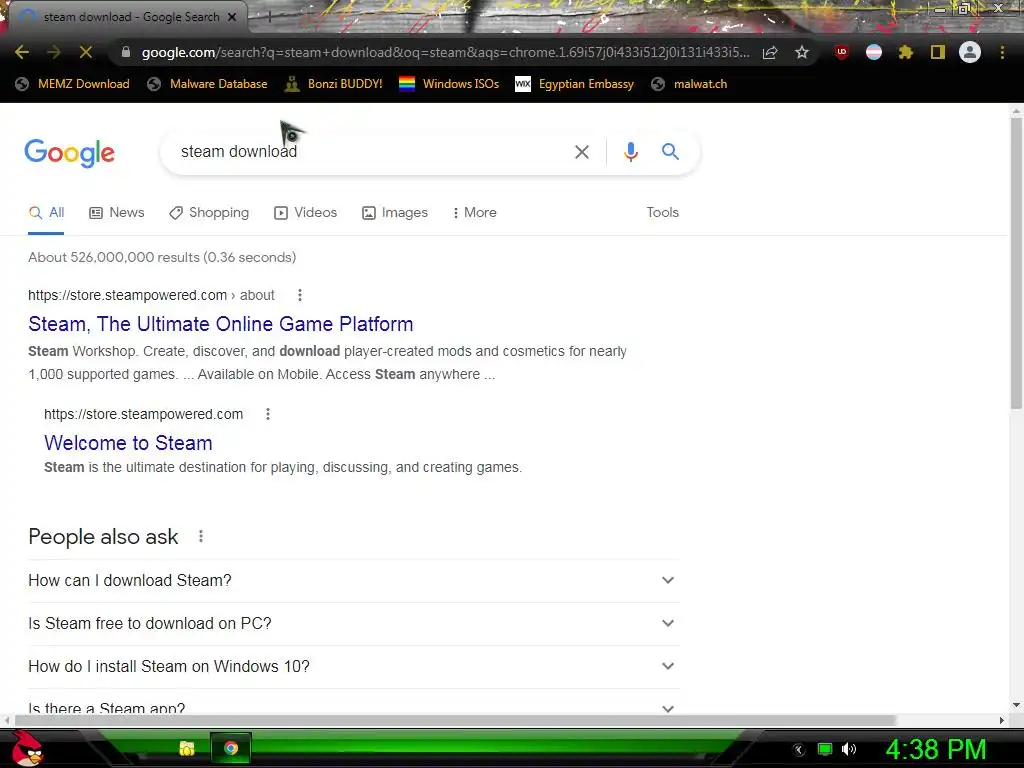Viewport: 1024px width, 768px height.
Task: Click the vertical scrollbar thumb
Action: coord(1016,263)
